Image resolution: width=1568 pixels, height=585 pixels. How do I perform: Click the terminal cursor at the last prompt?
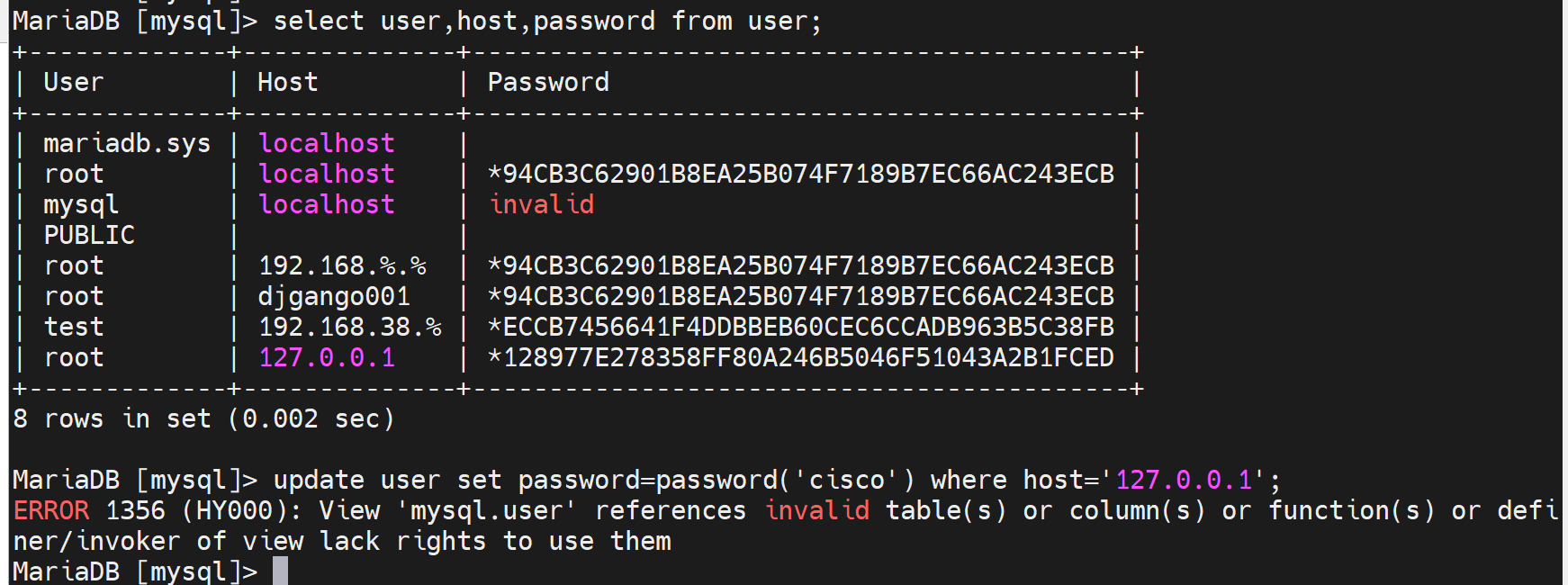280,571
